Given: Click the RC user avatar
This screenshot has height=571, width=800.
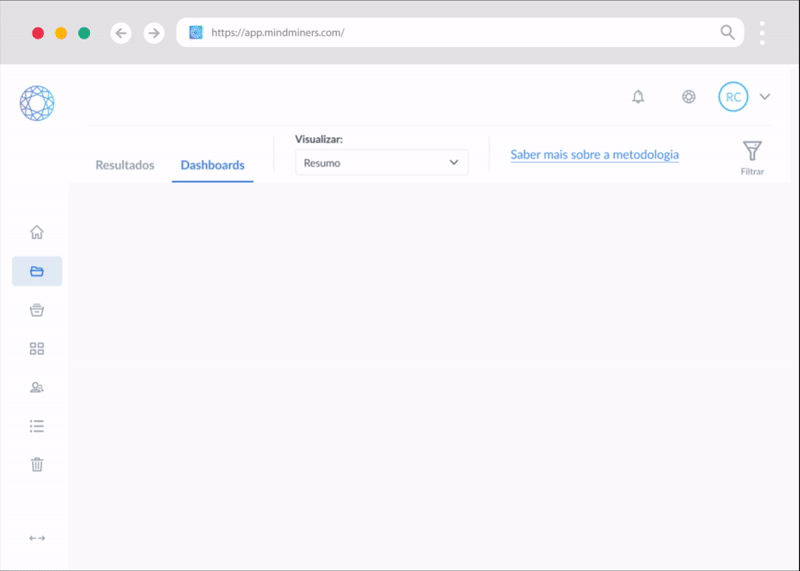Looking at the screenshot, I should click(733, 97).
